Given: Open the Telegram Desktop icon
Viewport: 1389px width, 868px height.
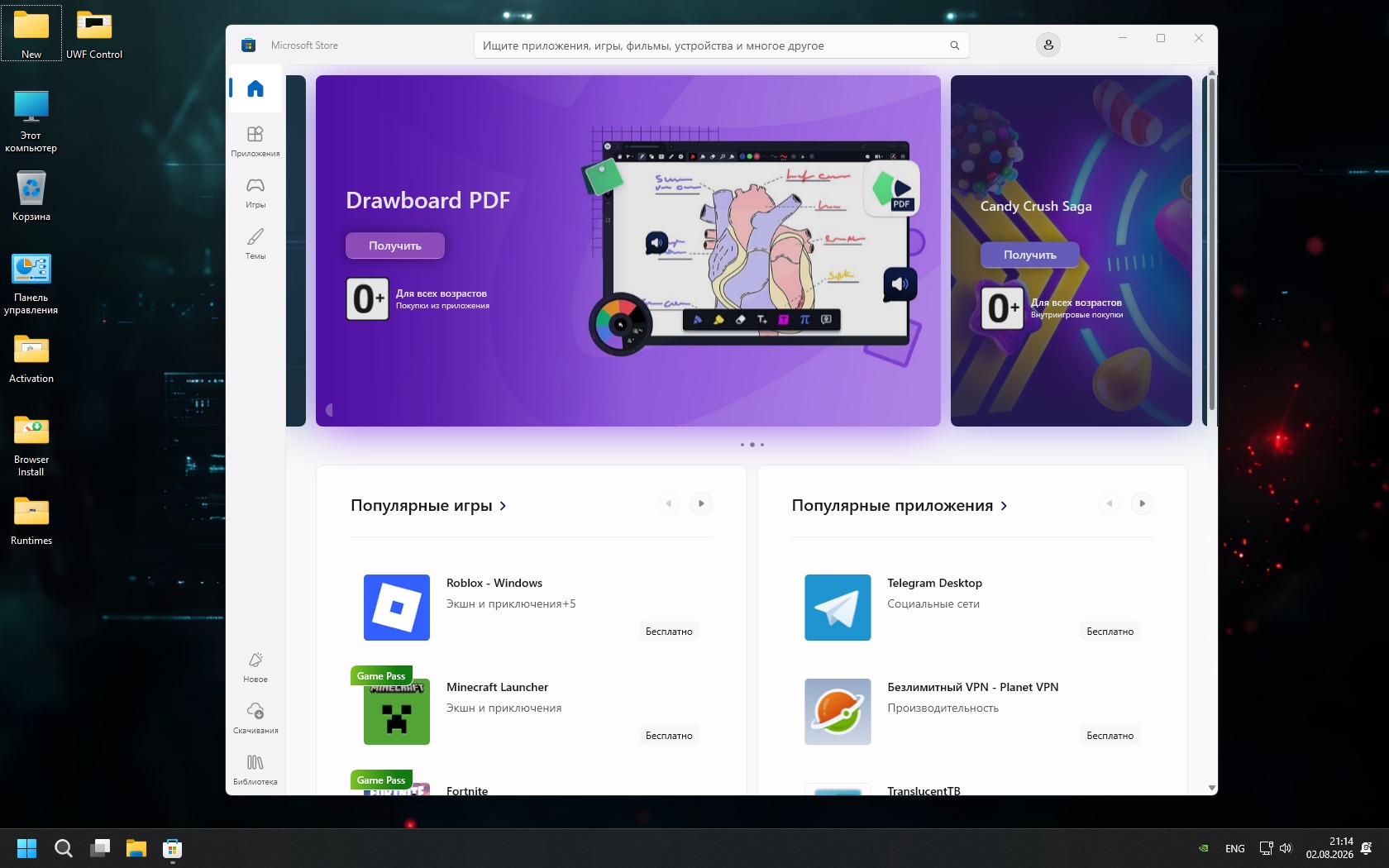Looking at the screenshot, I should point(838,608).
